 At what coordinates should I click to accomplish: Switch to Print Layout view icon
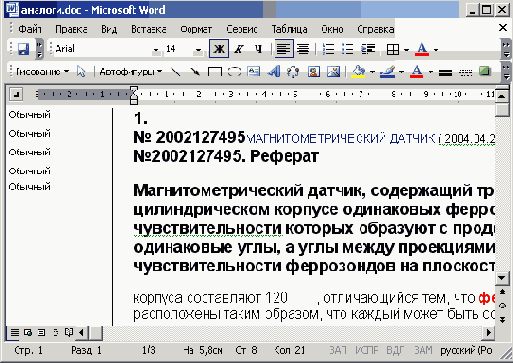click(41, 332)
